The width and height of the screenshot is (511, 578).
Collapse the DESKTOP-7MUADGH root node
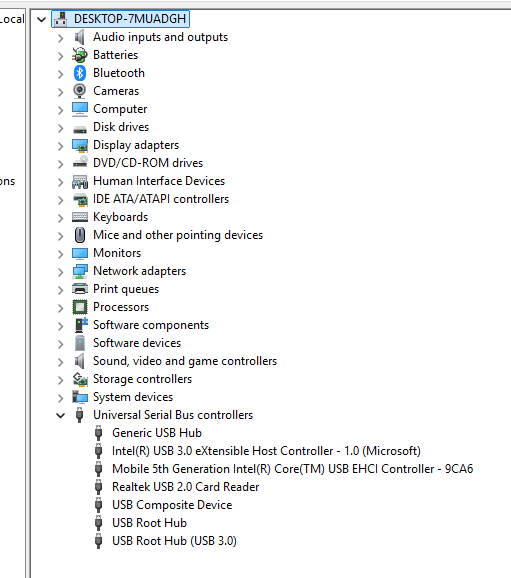point(42,19)
